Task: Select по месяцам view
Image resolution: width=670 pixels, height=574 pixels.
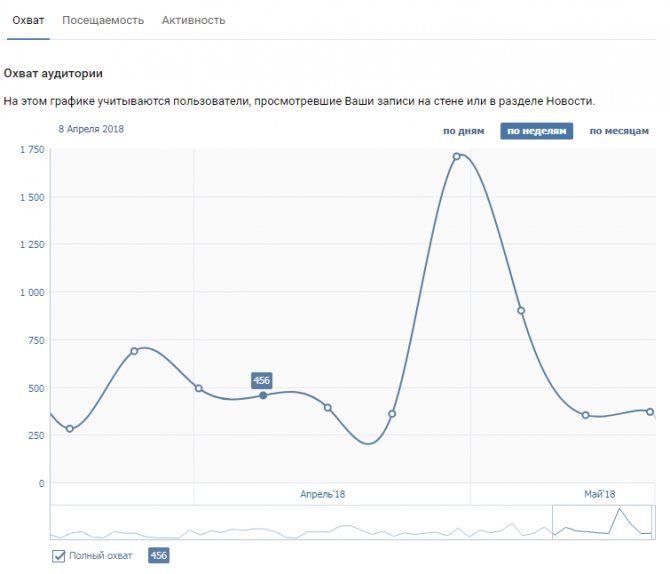Action: [619, 131]
